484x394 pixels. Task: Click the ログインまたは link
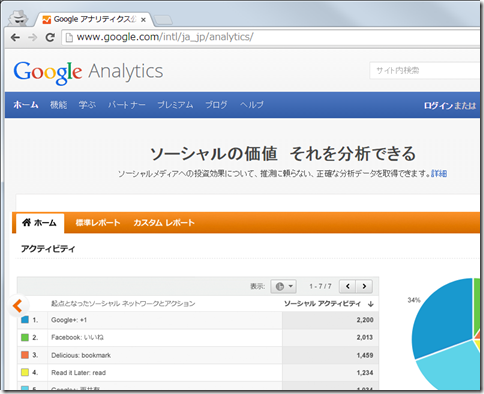[450, 106]
